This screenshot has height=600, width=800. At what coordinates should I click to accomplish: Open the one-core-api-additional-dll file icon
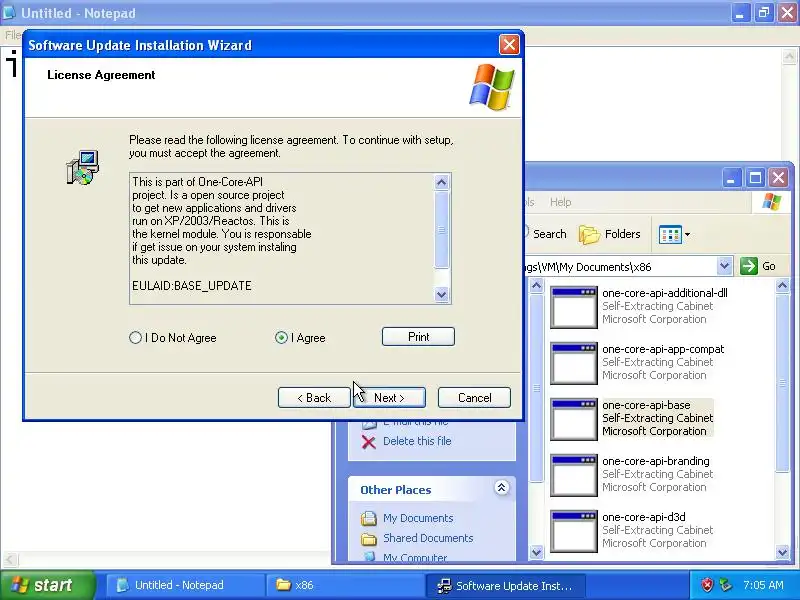tap(573, 307)
